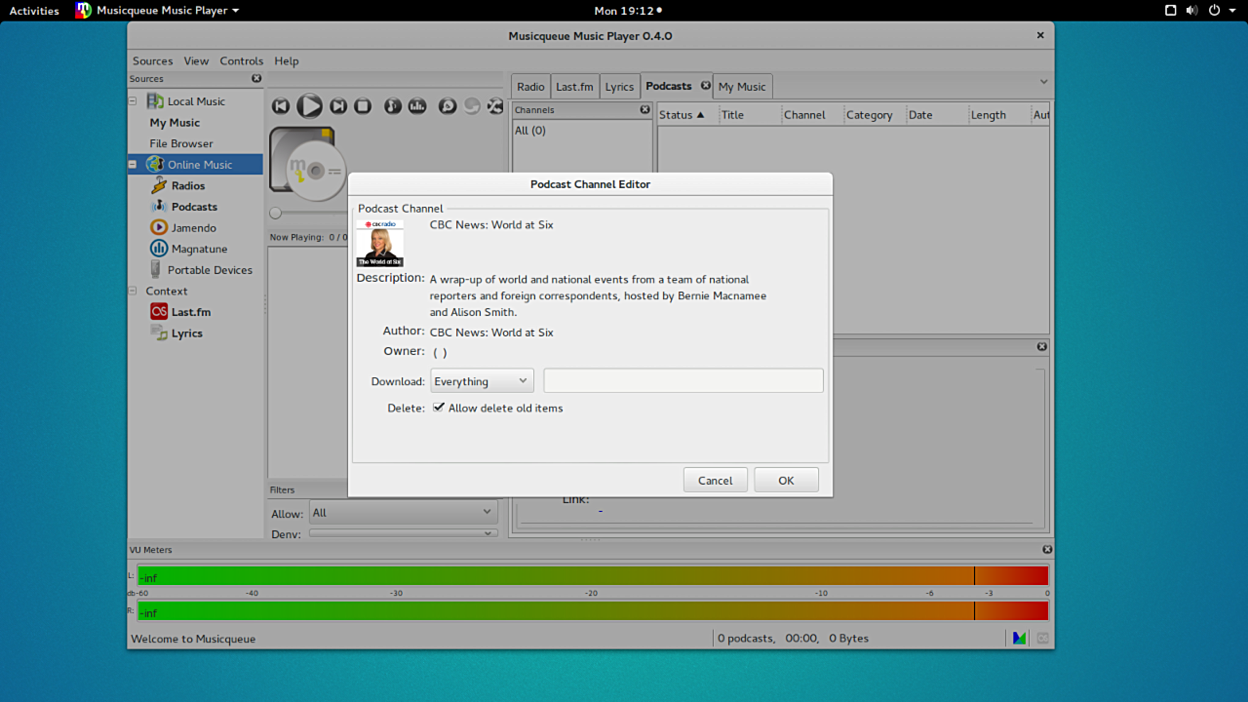
Task: Sort by the Status column
Action: coord(686,115)
